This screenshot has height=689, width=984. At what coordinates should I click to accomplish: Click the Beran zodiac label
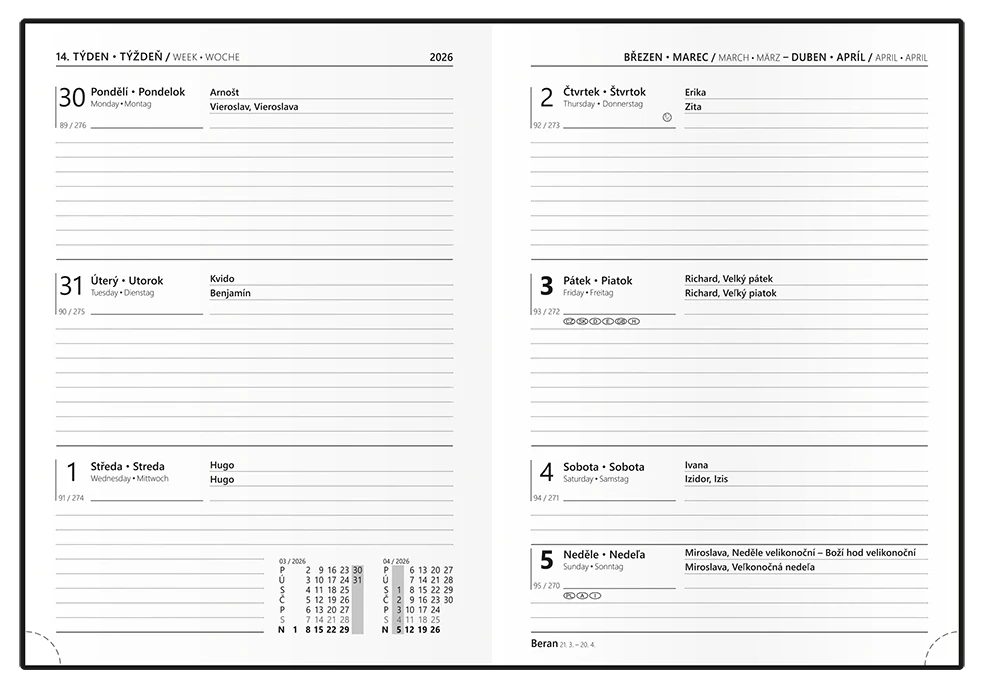coord(544,643)
